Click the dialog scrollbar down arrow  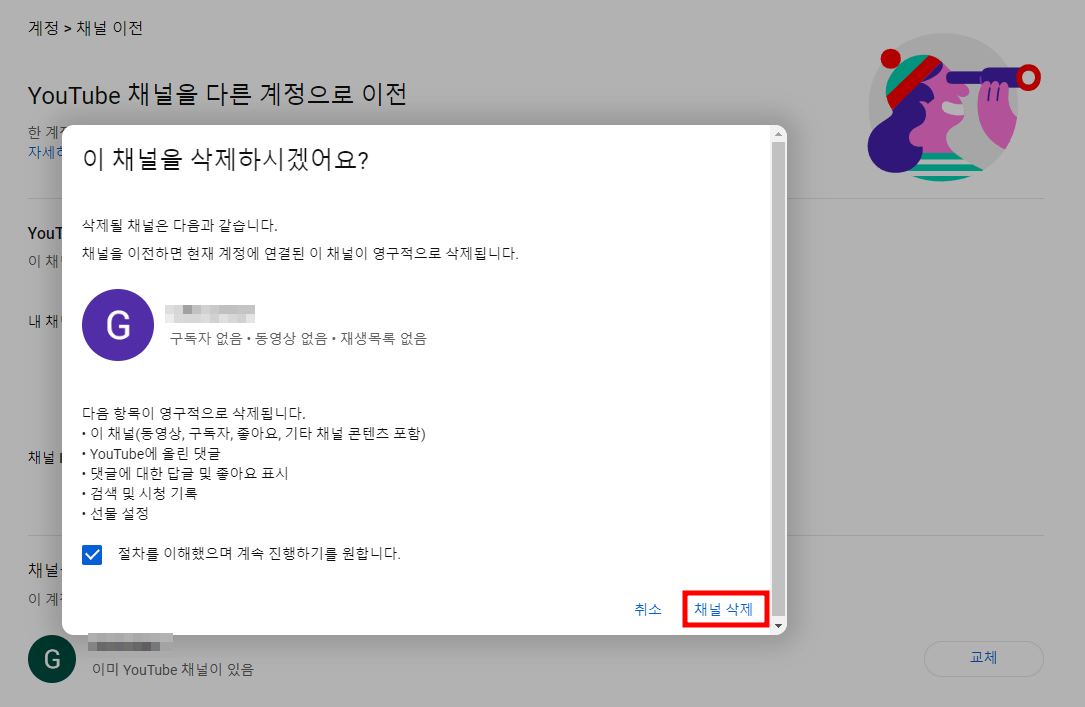pyautogui.click(x=778, y=626)
